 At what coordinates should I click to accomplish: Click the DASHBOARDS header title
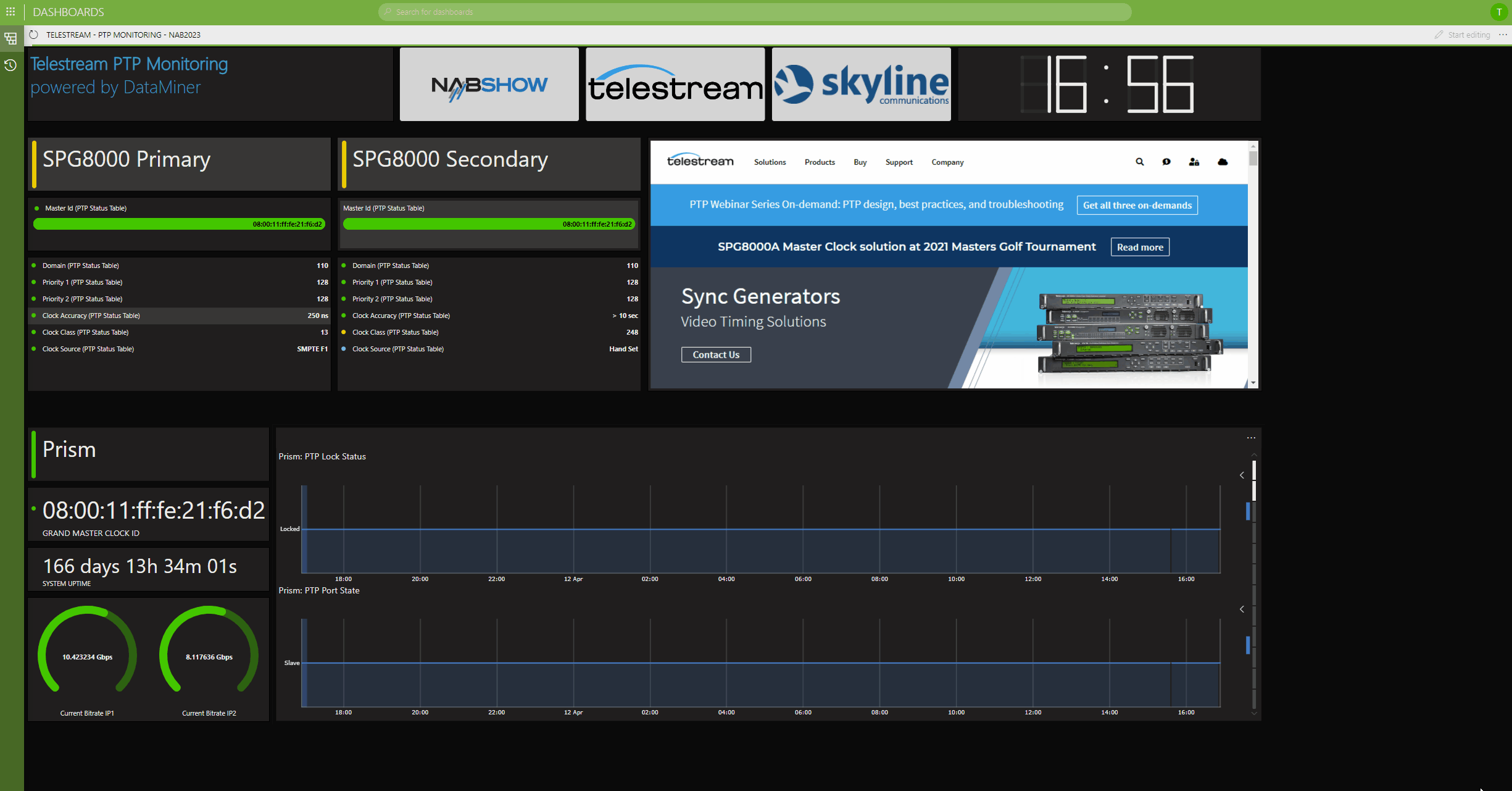pos(69,12)
